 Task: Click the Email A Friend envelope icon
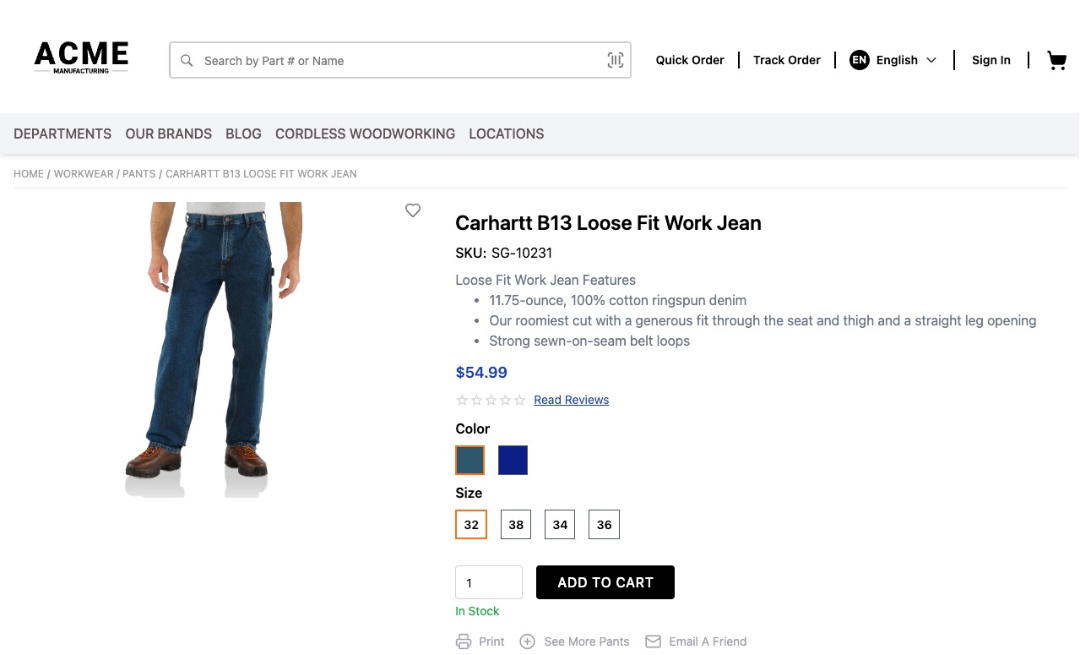point(653,641)
